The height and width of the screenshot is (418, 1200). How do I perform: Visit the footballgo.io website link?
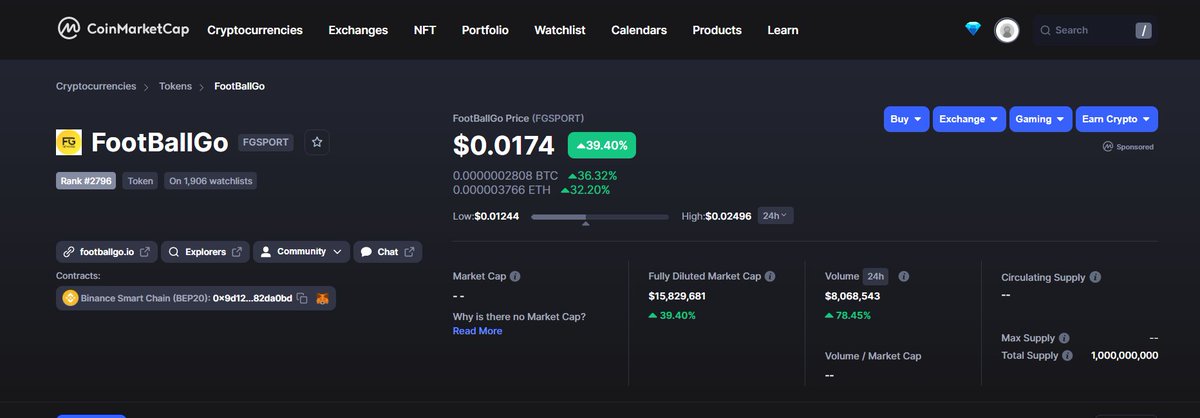pyautogui.click(x=107, y=252)
